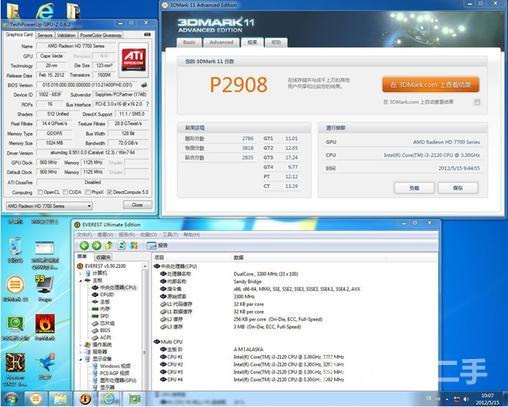Select SPD in the EVEREST tree

pos(104,316)
